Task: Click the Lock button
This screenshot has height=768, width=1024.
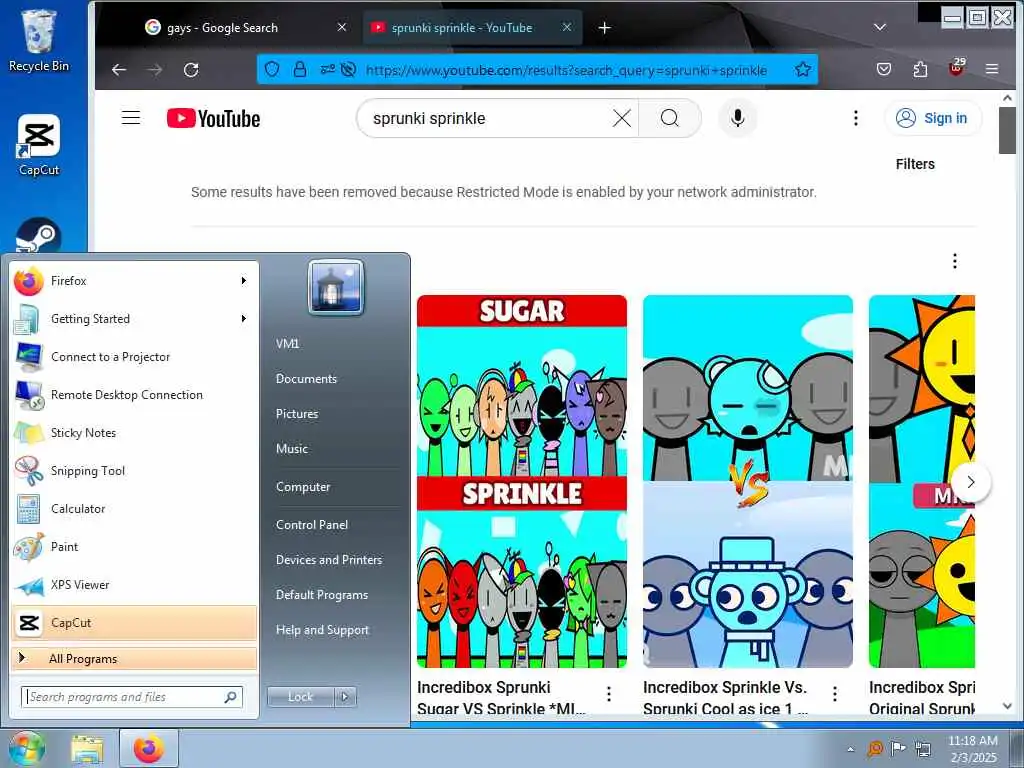Action: (300, 697)
